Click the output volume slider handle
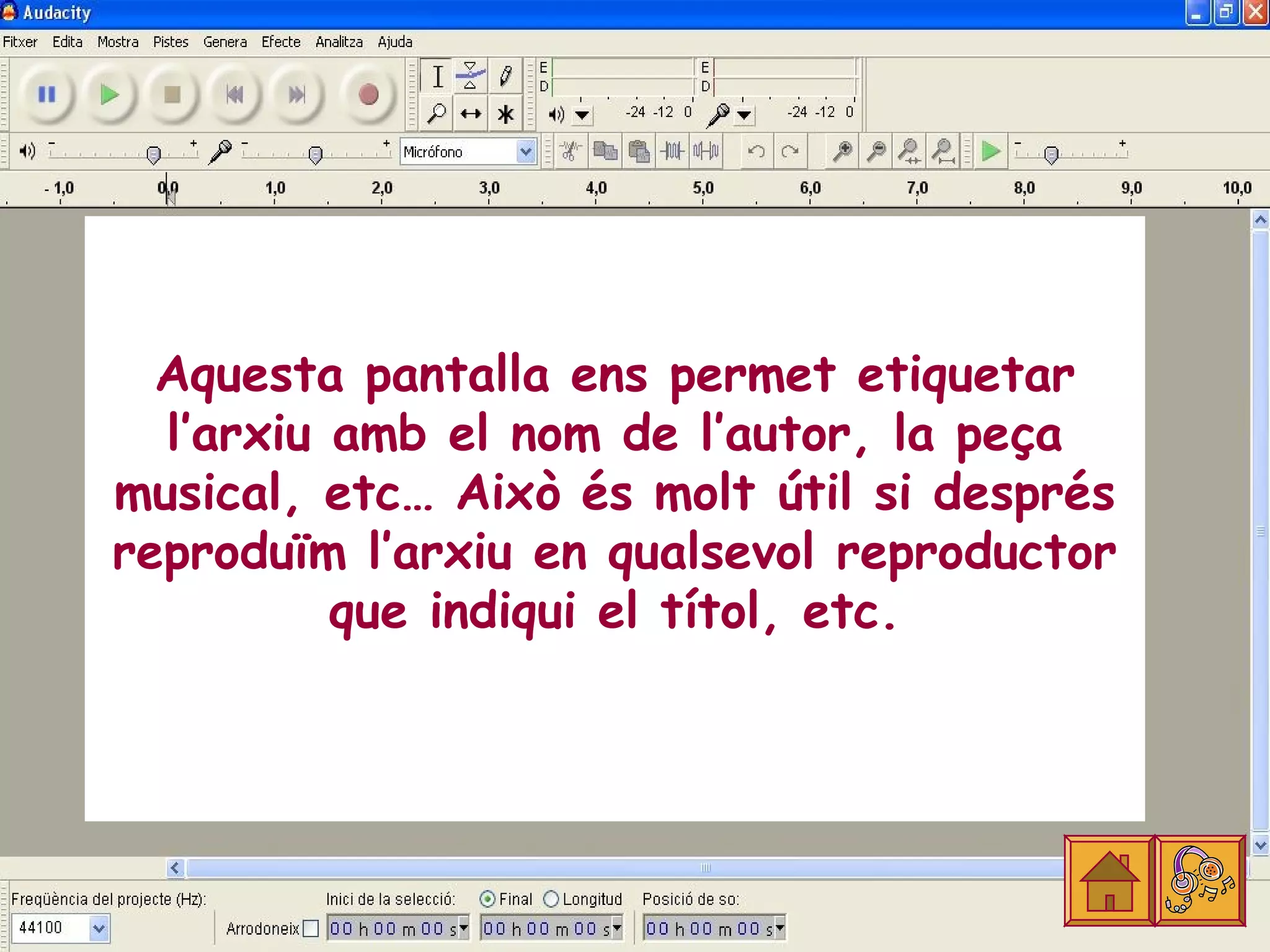 coord(153,154)
